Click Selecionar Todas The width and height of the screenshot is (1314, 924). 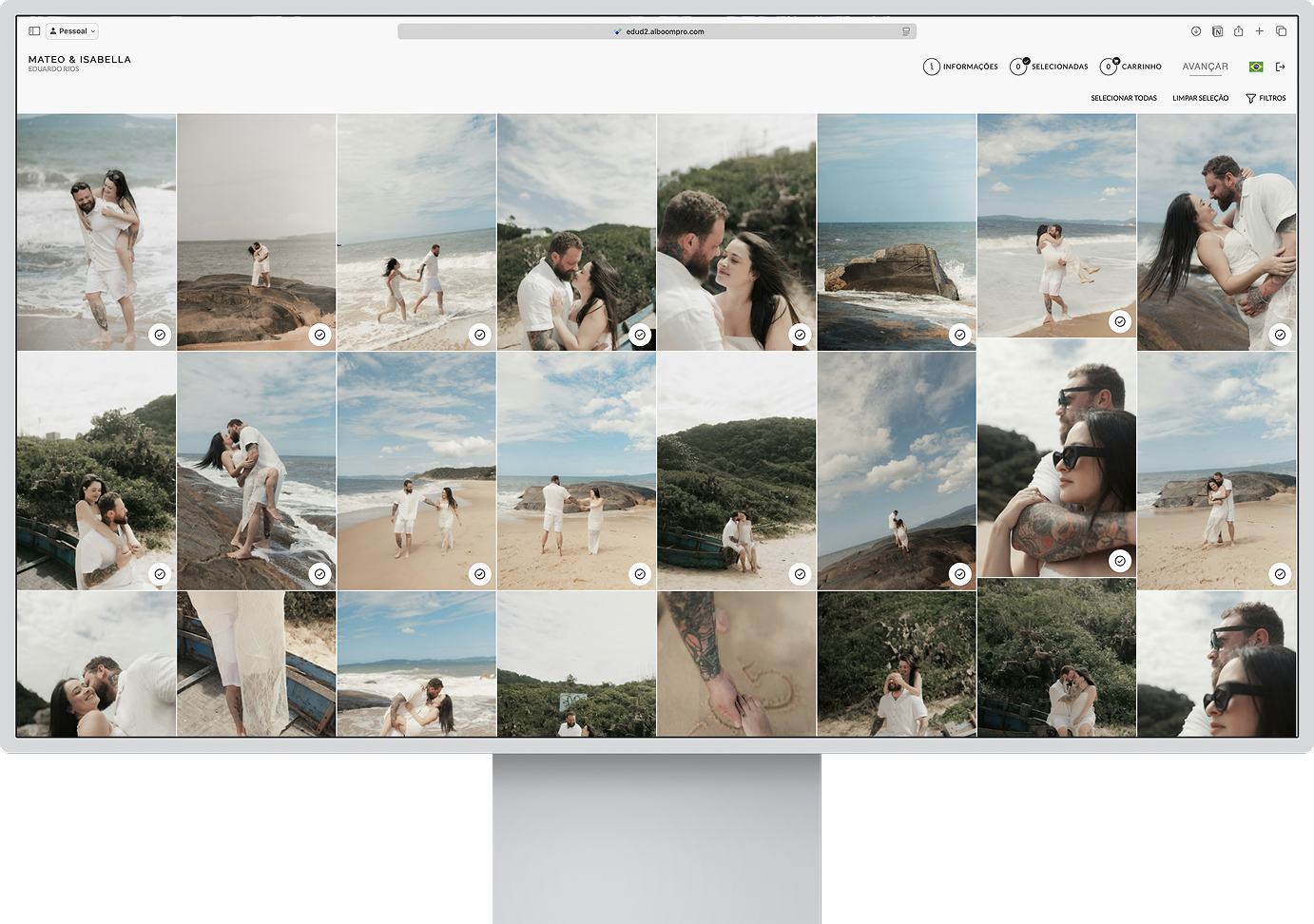[x=1123, y=98]
